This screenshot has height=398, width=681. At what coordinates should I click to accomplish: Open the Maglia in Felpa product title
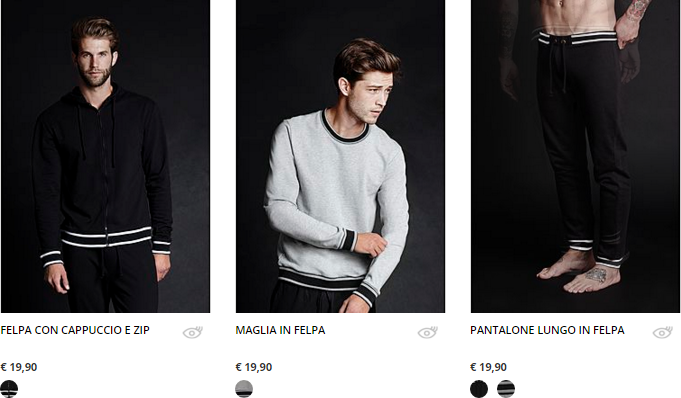[x=280, y=330]
